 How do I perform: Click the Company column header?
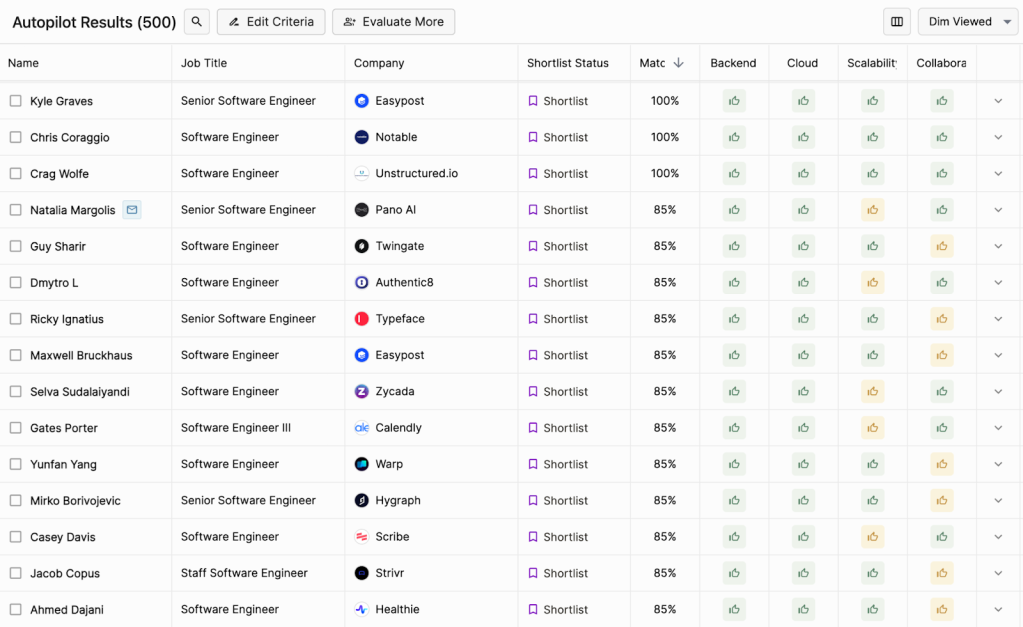coord(379,63)
